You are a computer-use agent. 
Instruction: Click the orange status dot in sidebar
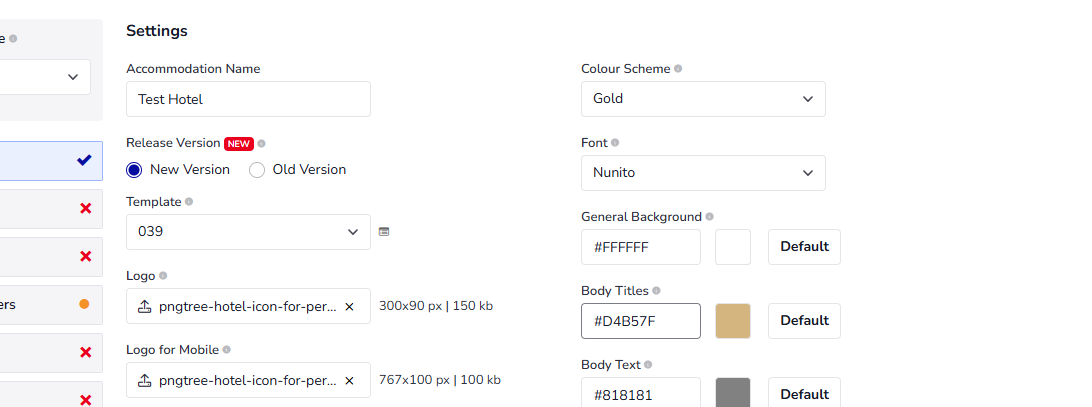point(84,304)
